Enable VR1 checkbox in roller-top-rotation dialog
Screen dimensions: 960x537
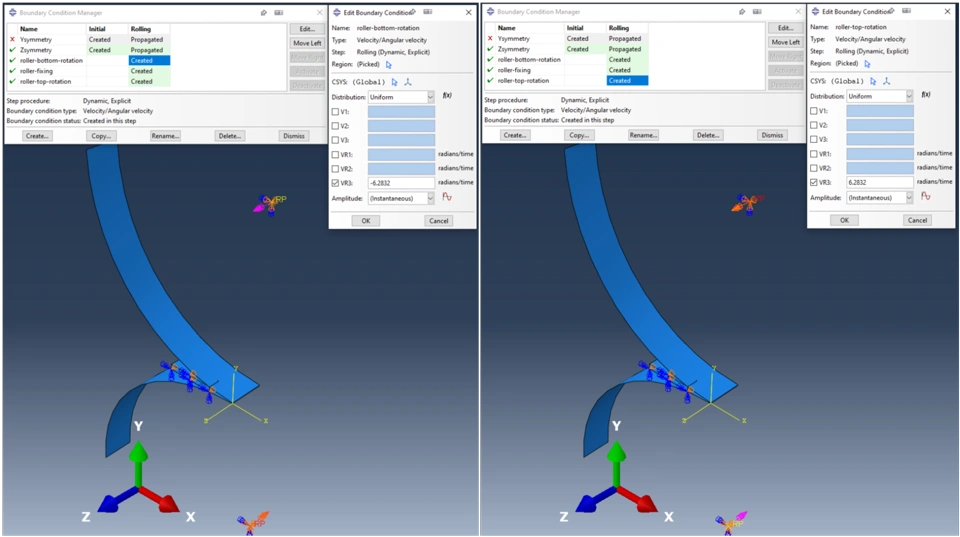814,154
